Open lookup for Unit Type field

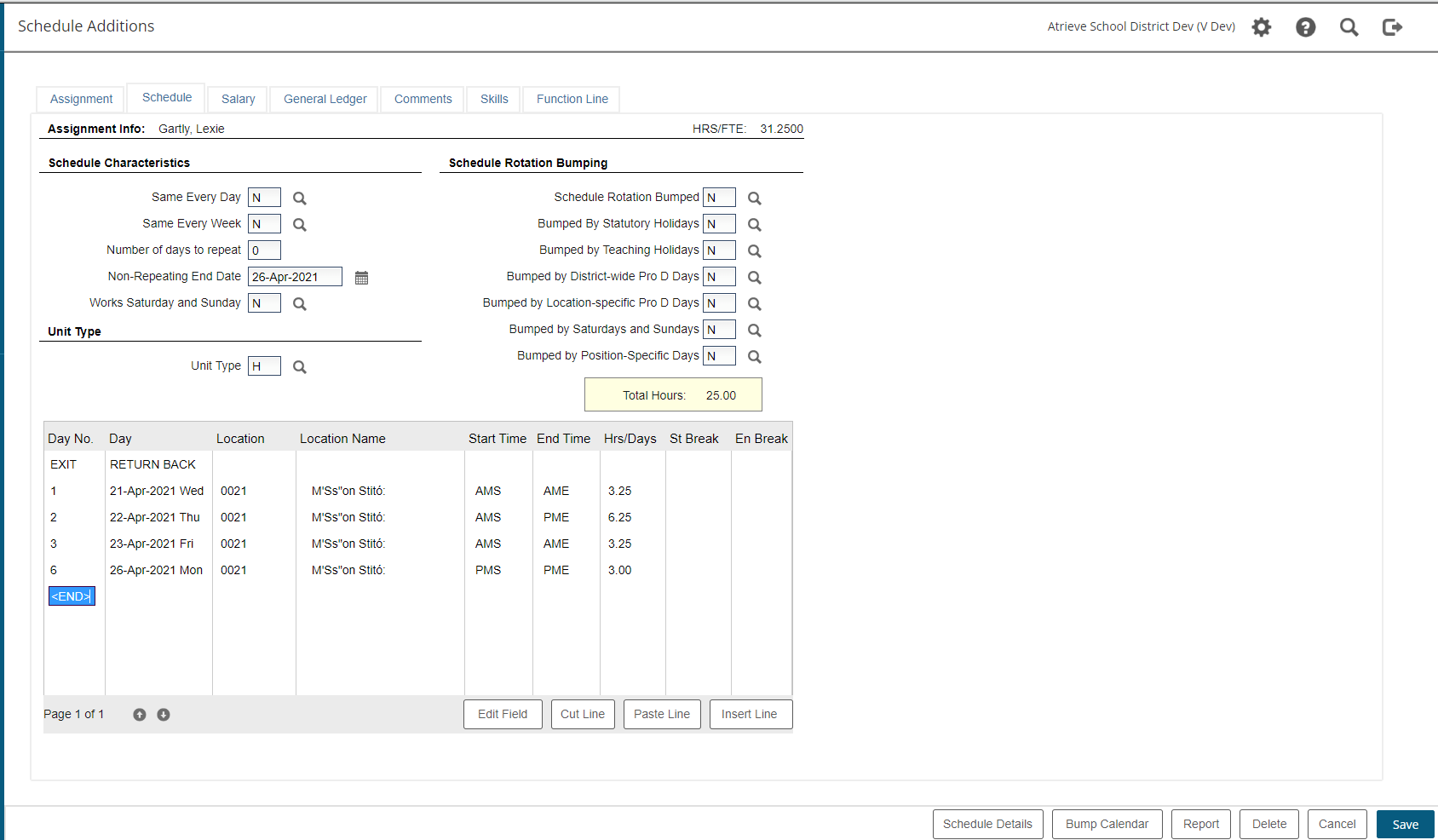tap(300, 367)
